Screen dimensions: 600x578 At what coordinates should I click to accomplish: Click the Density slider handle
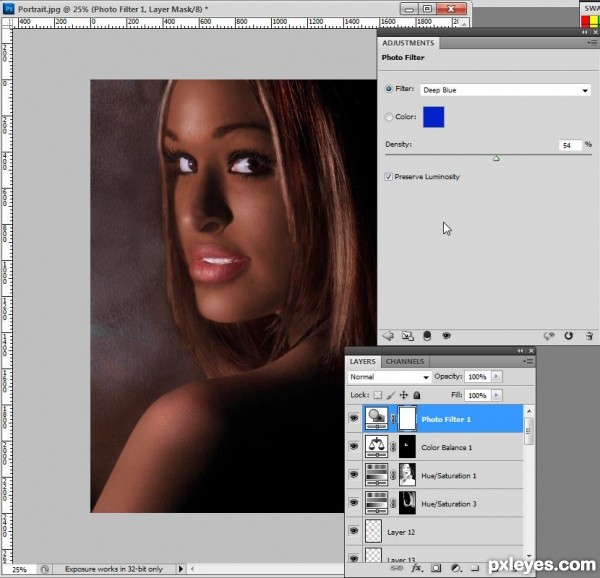(496, 158)
